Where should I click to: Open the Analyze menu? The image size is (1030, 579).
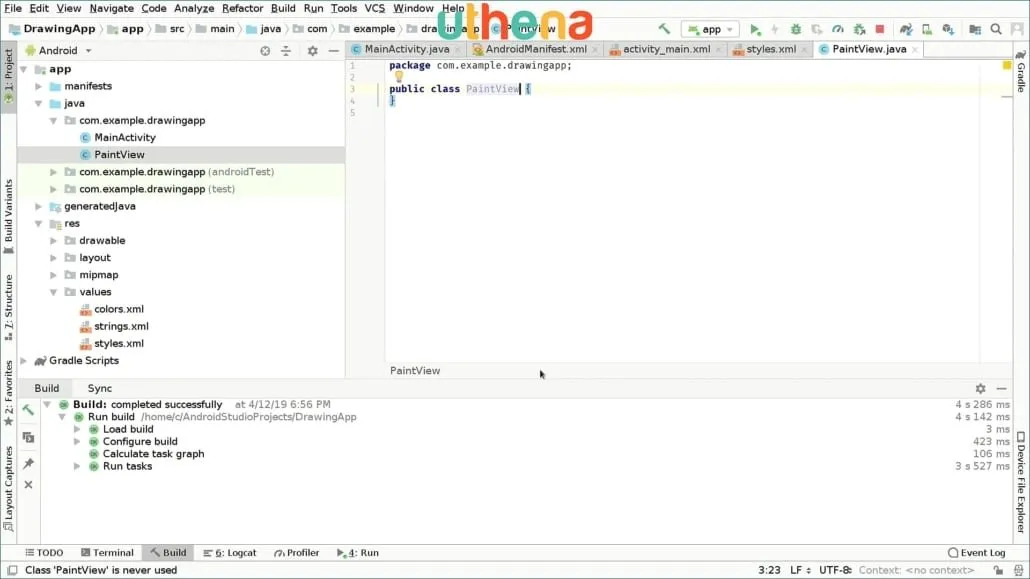pyautogui.click(x=194, y=9)
